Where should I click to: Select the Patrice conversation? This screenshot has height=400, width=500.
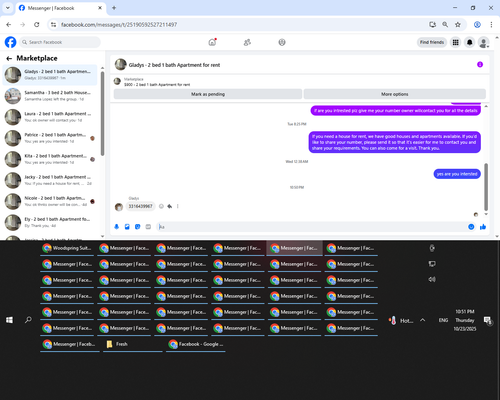point(50,138)
